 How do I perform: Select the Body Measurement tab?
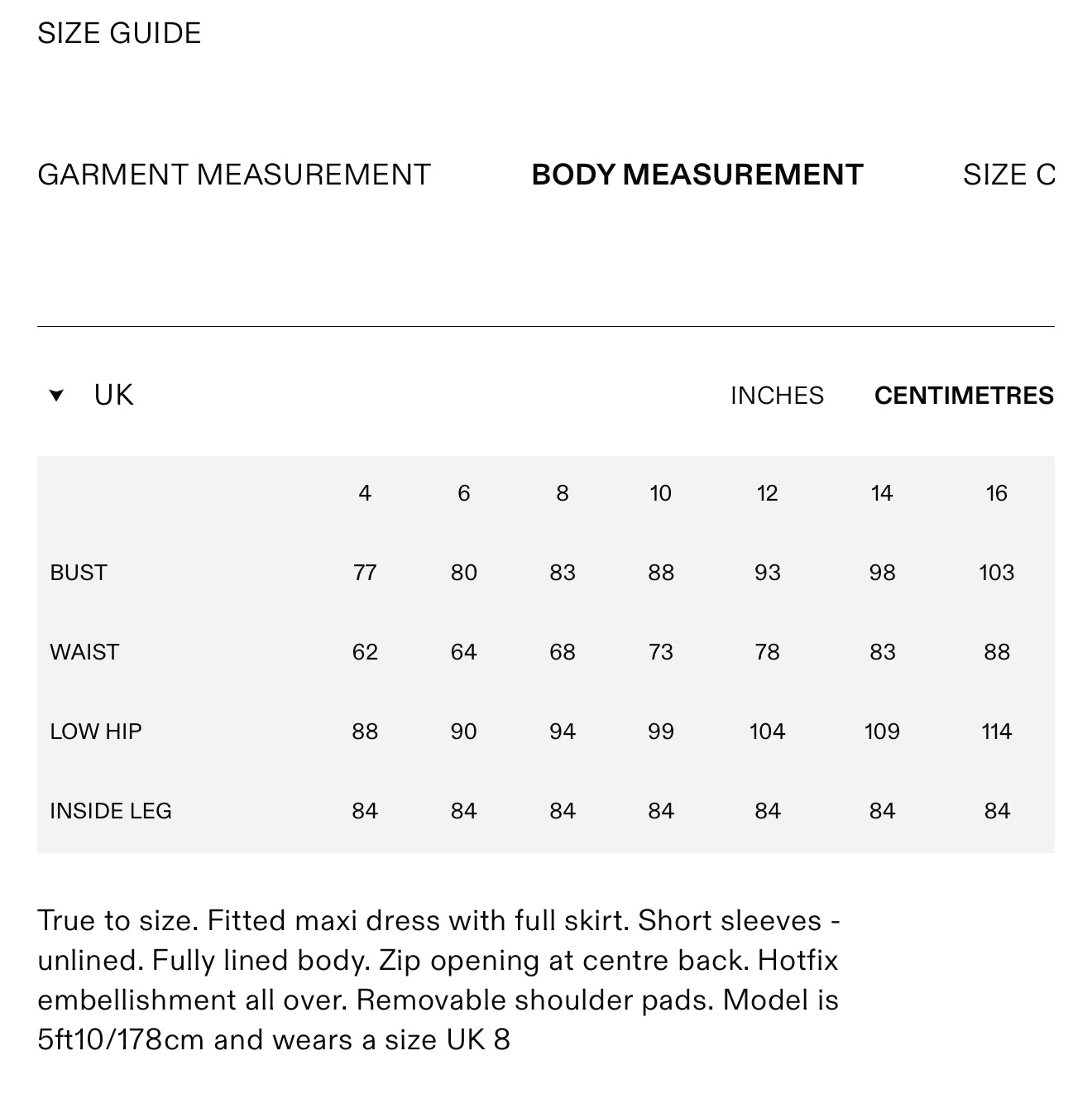click(697, 175)
